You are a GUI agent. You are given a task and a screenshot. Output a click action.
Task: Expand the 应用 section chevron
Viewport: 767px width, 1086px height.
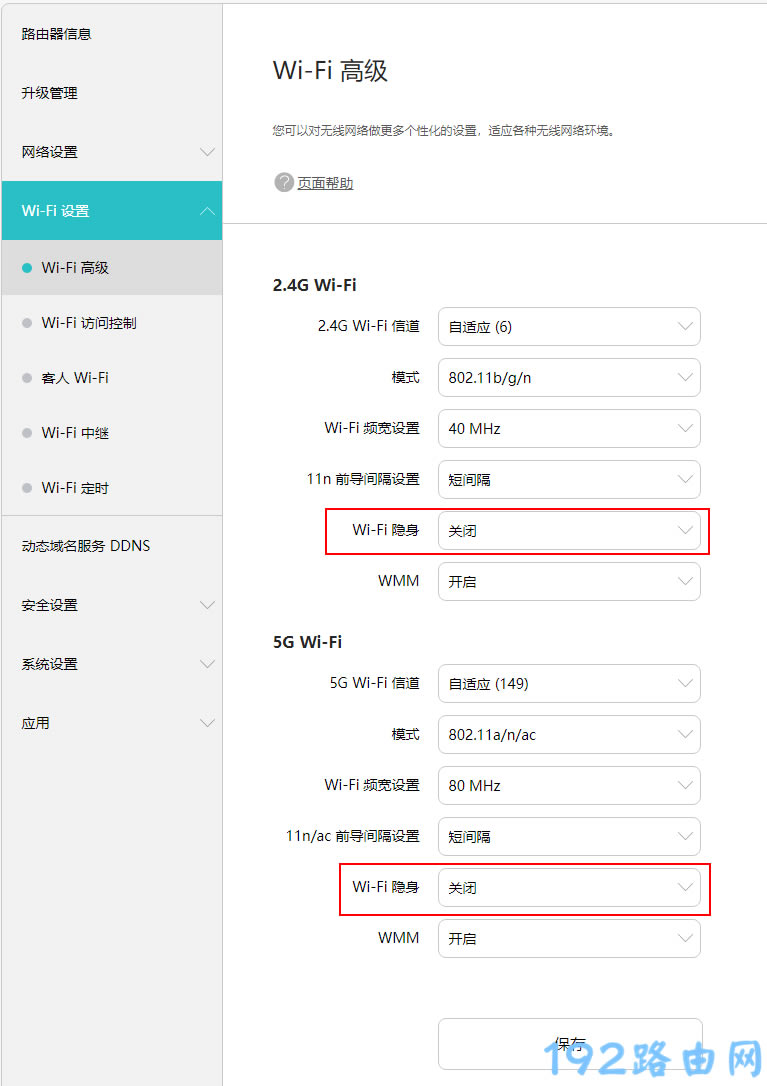207,722
